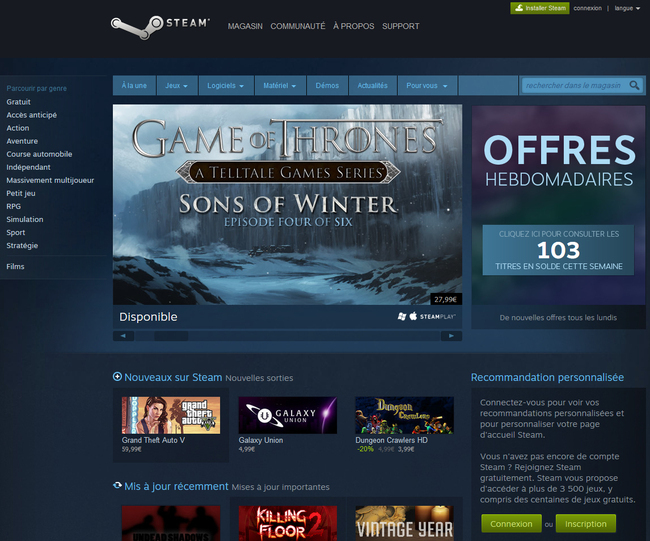Click the carousel right arrow
The width and height of the screenshot is (650, 541).
coord(451,336)
